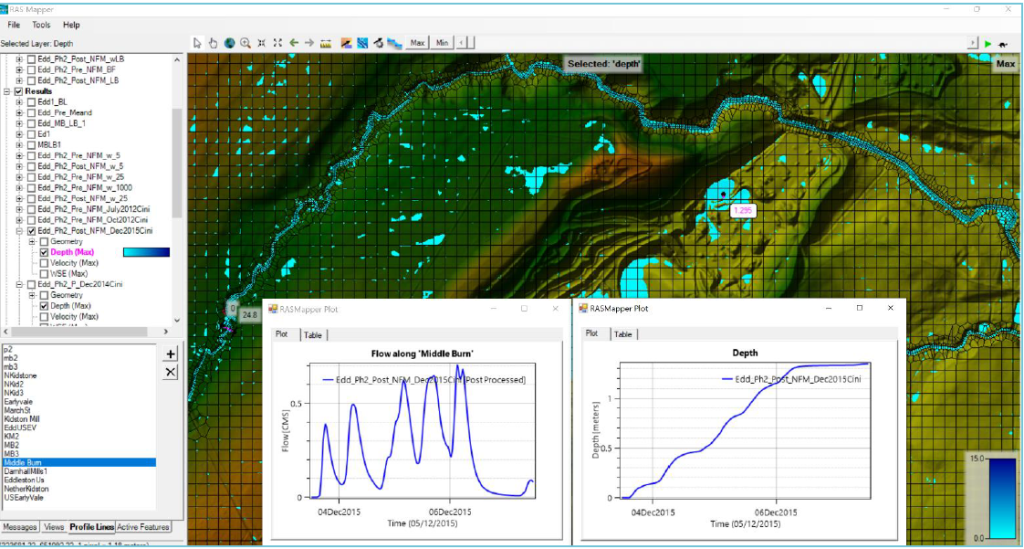Go to previous view with green arrow
Viewport: 1024px width, 549px height.
click(x=293, y=43)
